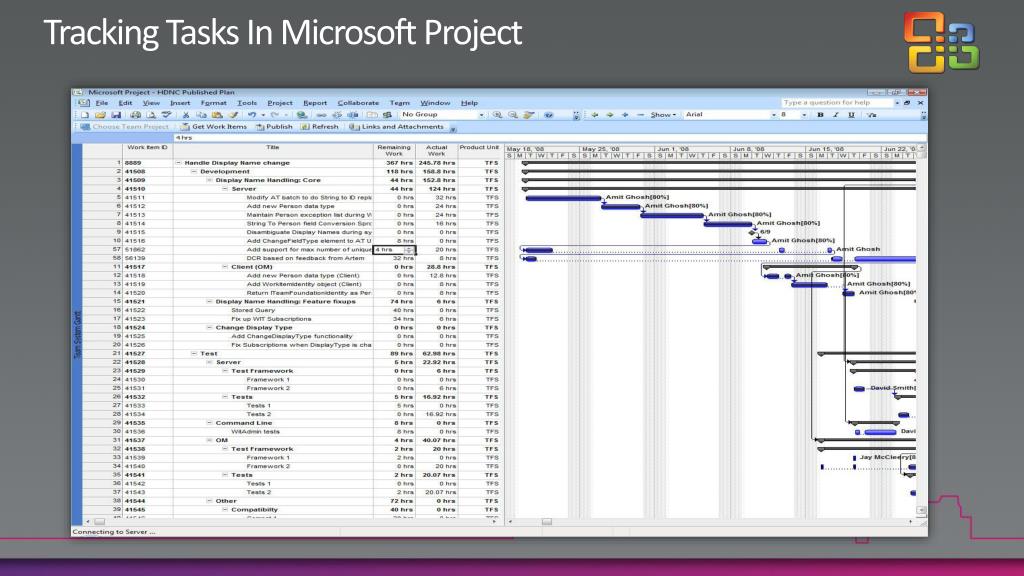Click the Outdent green left arrow
Screen dimensions: 1024x576
595,115
